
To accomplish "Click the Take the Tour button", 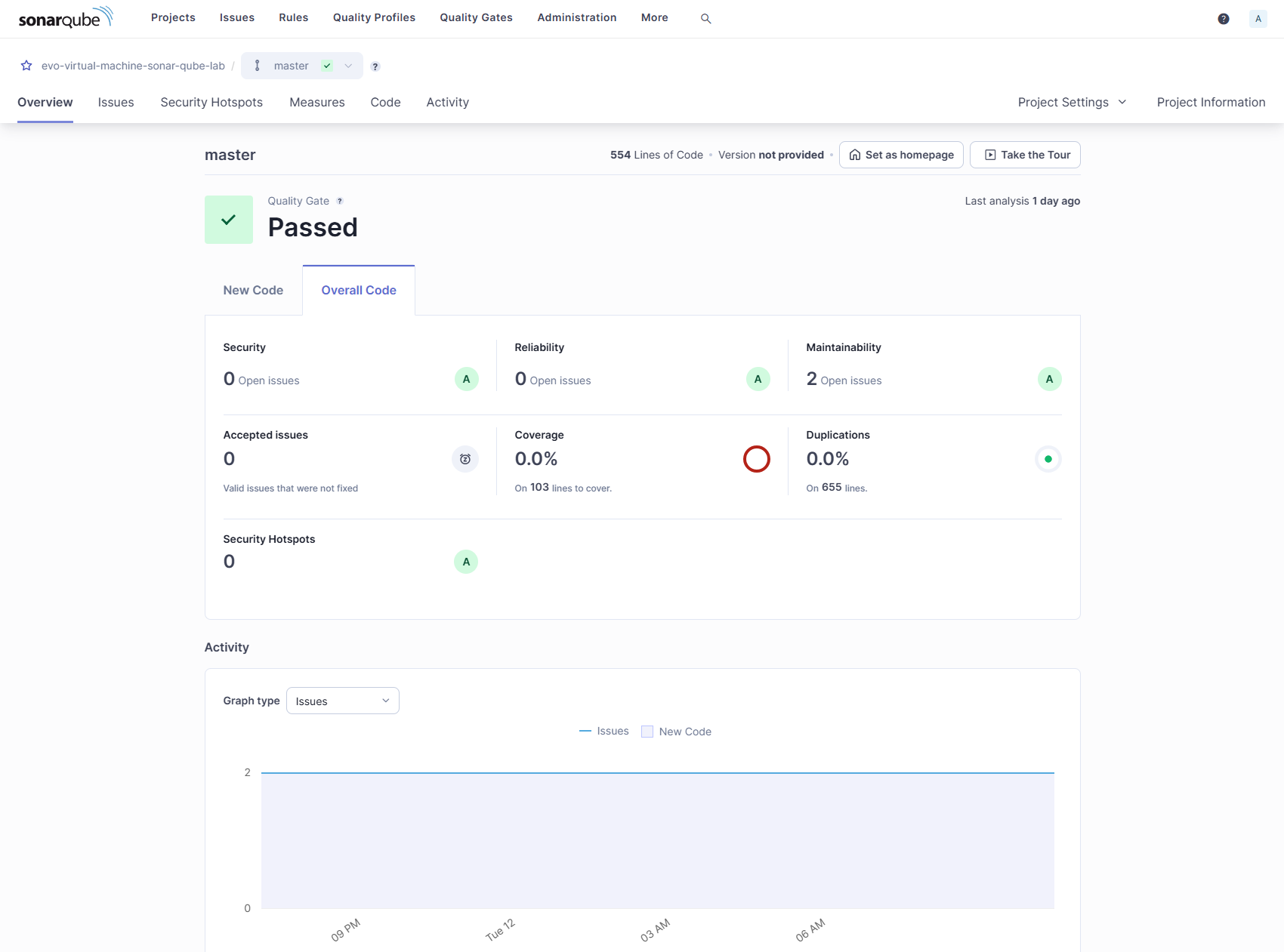I will (1025, 155).
